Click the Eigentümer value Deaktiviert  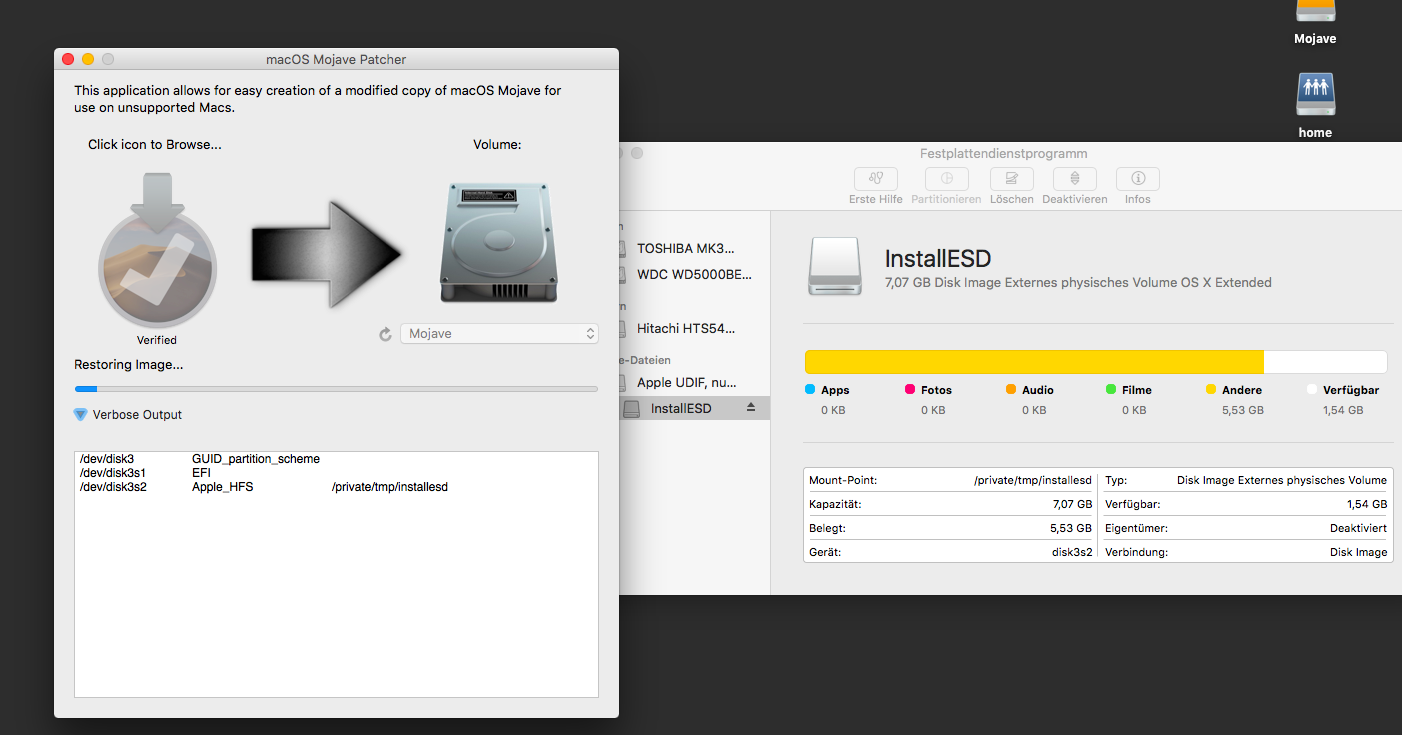pos(1358,528)
